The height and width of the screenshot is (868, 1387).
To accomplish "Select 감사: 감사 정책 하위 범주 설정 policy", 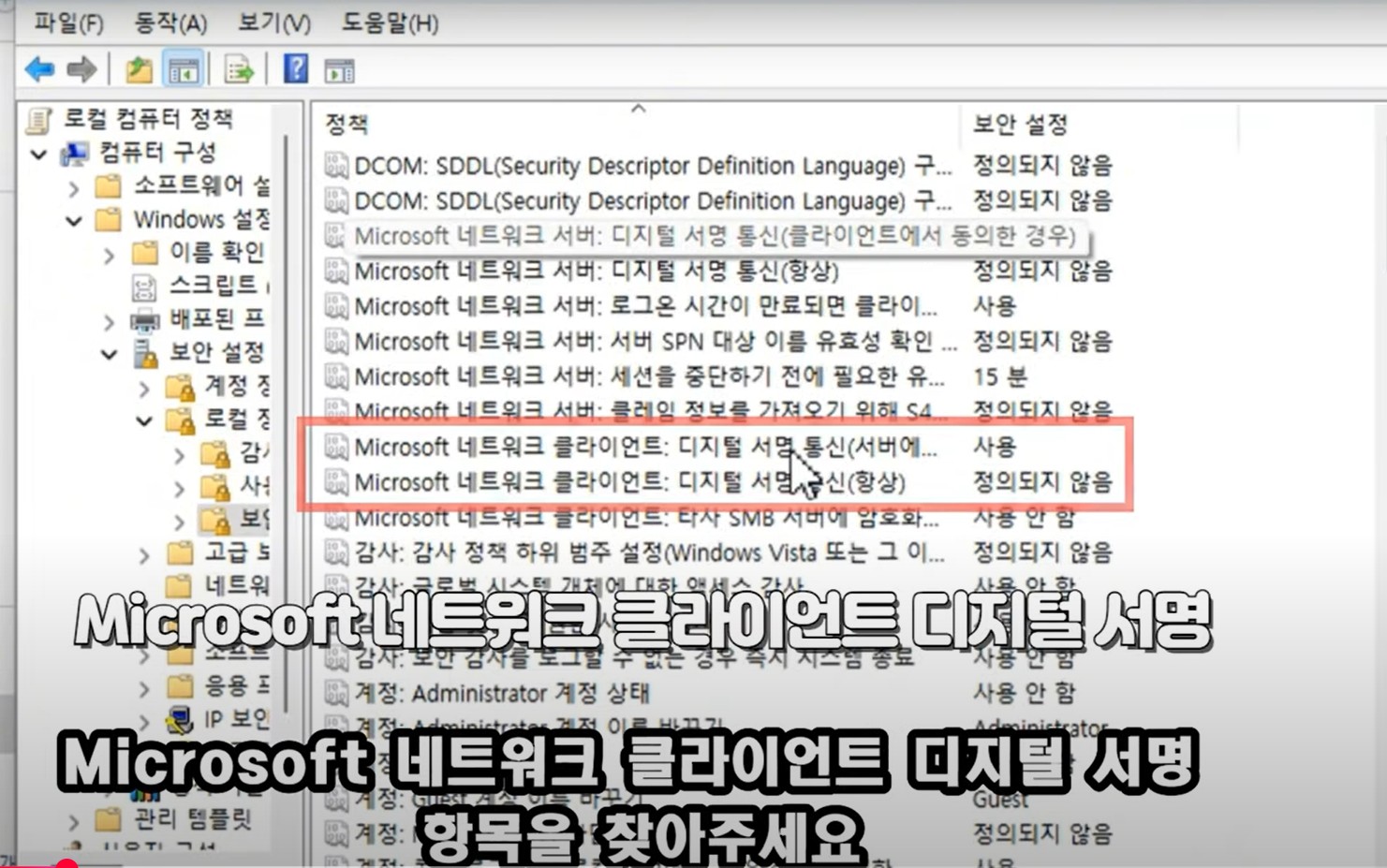I will [x=649, y=552].
